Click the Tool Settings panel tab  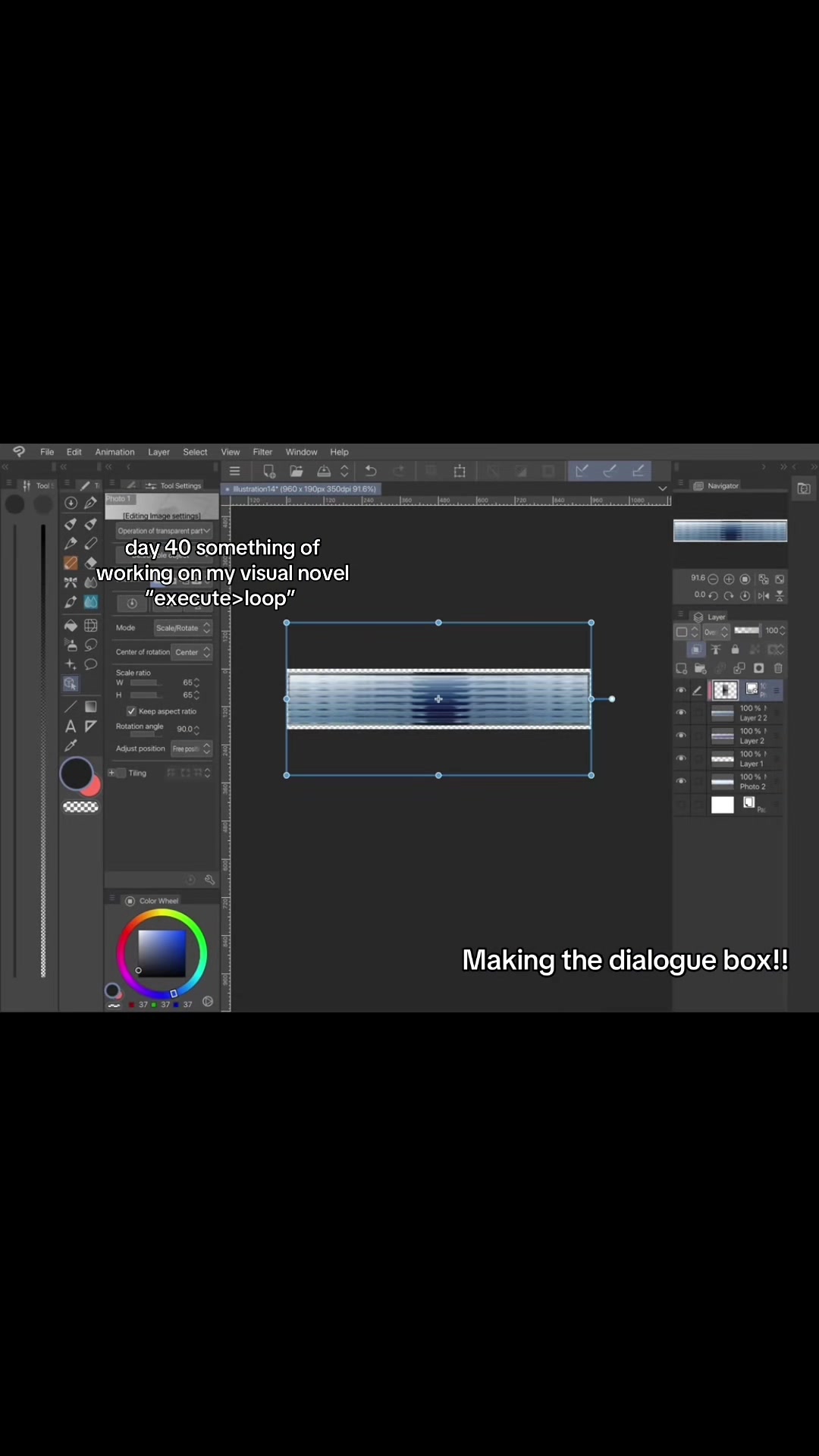click(x=174, y=485)
